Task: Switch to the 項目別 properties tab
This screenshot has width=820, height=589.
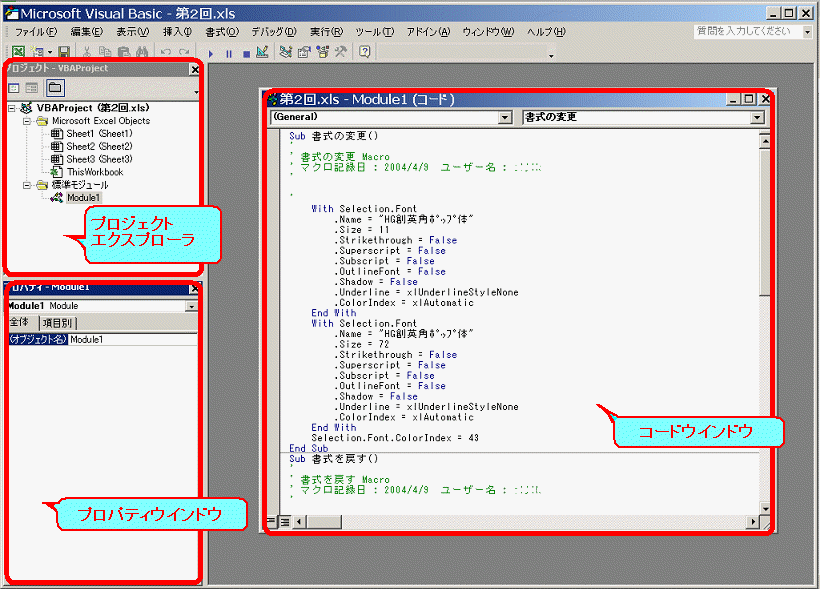Action: pyautogui.click(x=57, y=323)
